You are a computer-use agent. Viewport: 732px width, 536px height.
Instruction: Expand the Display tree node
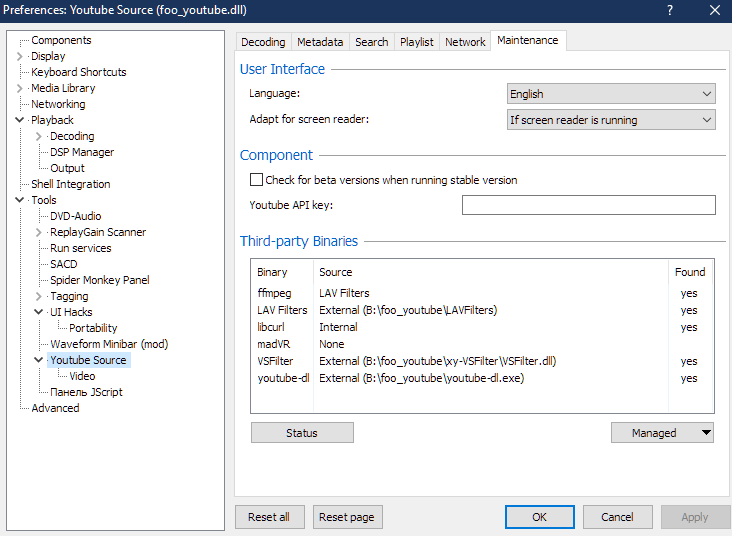pos(21,57)
